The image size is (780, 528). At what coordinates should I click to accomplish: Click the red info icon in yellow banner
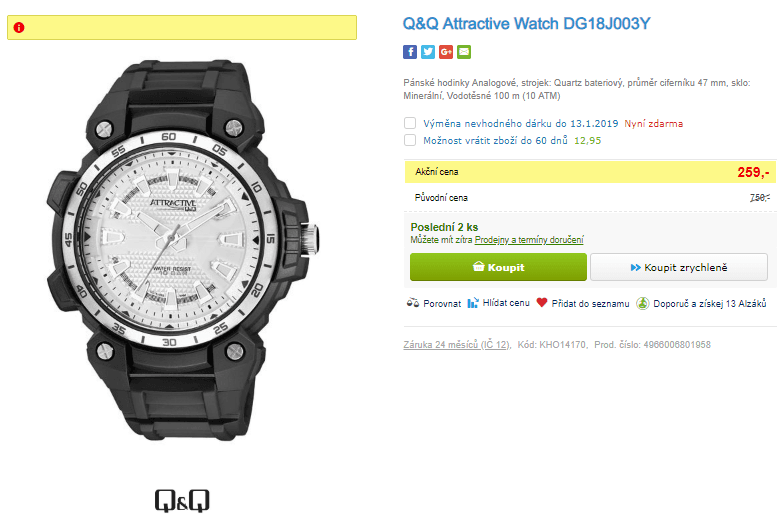point(19,27)
